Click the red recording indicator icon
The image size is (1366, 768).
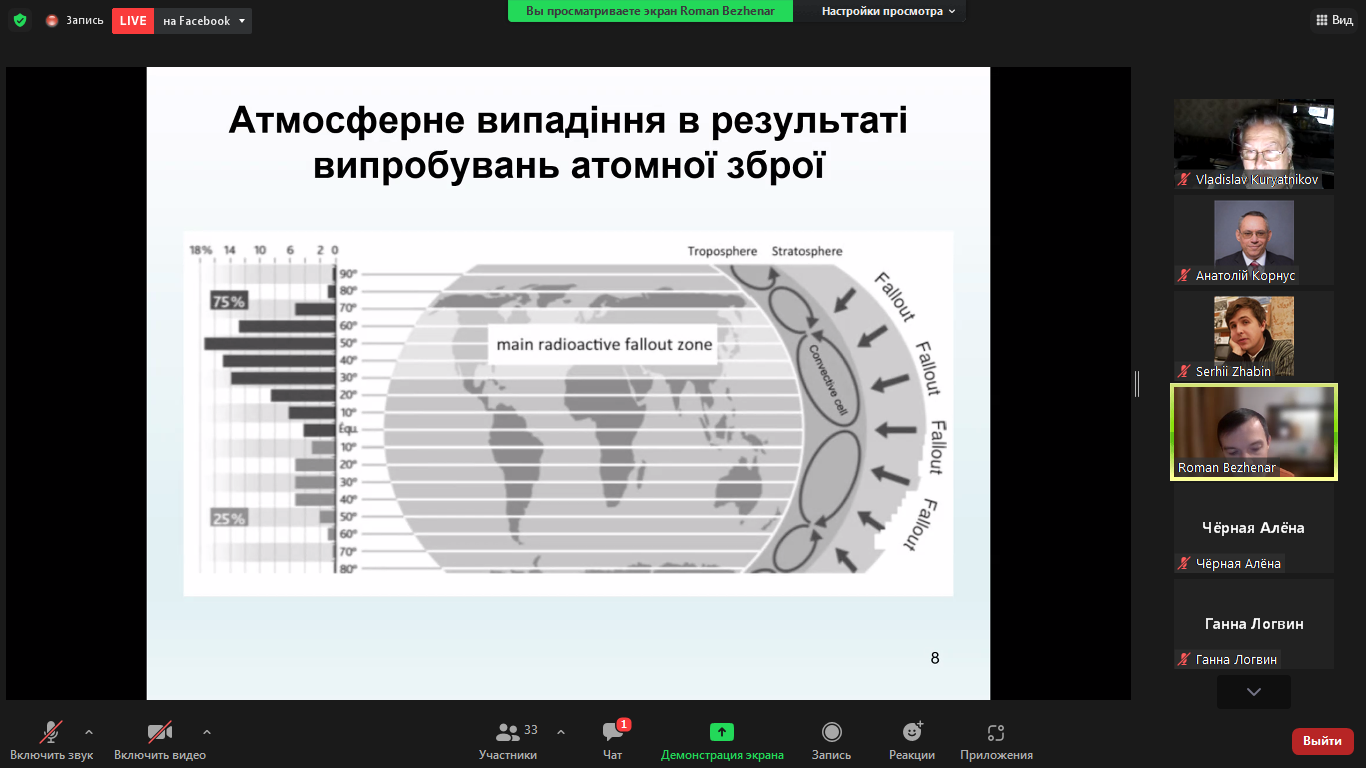pos(52,20)
